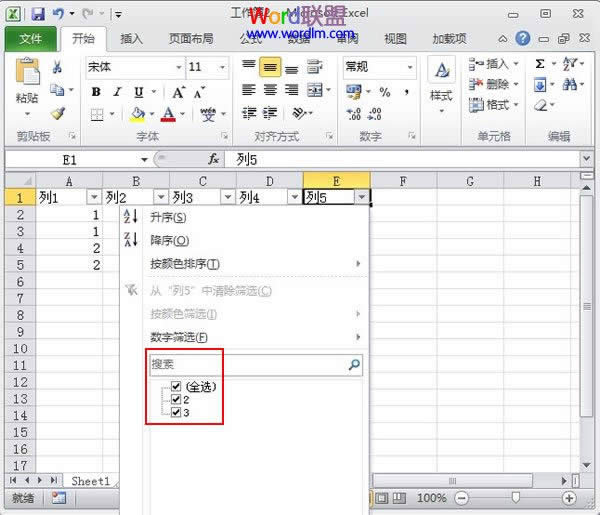Open the 列4 filter dropdown
The image size is (600, 515).
(294, 197)
